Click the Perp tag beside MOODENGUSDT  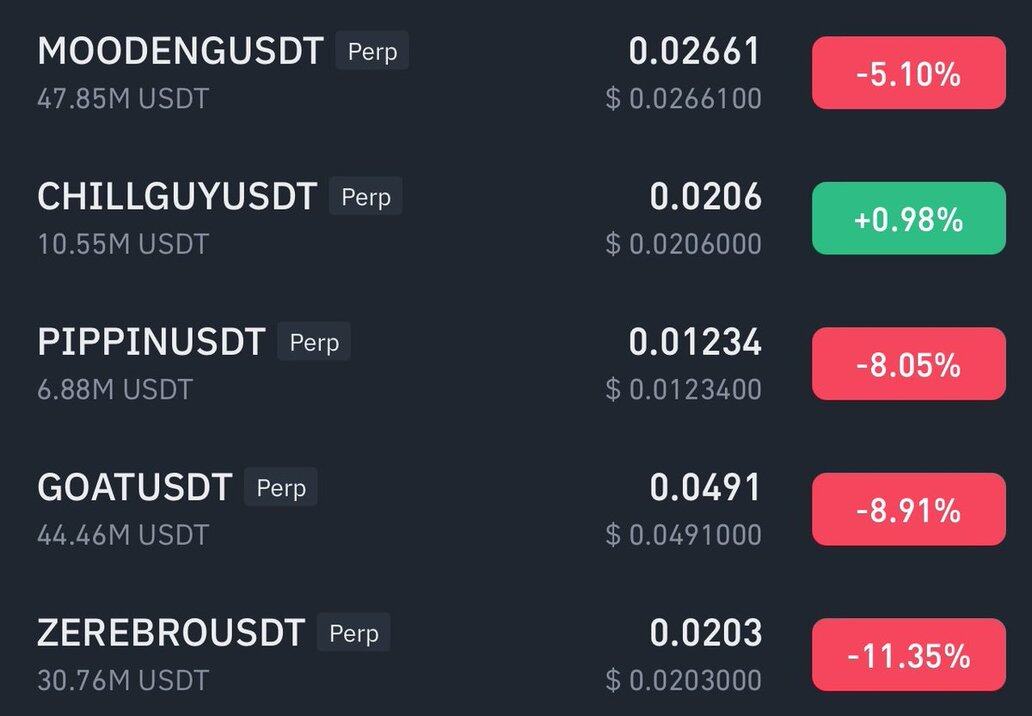tap(372, 51)
